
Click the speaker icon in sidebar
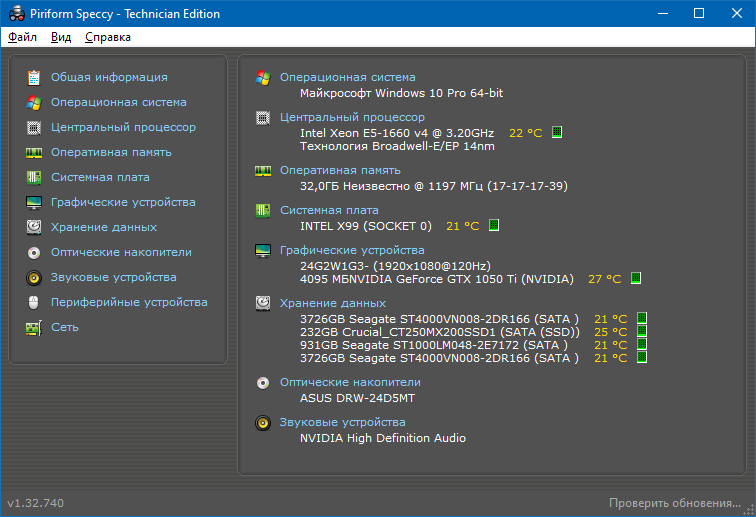pos(34,277)
